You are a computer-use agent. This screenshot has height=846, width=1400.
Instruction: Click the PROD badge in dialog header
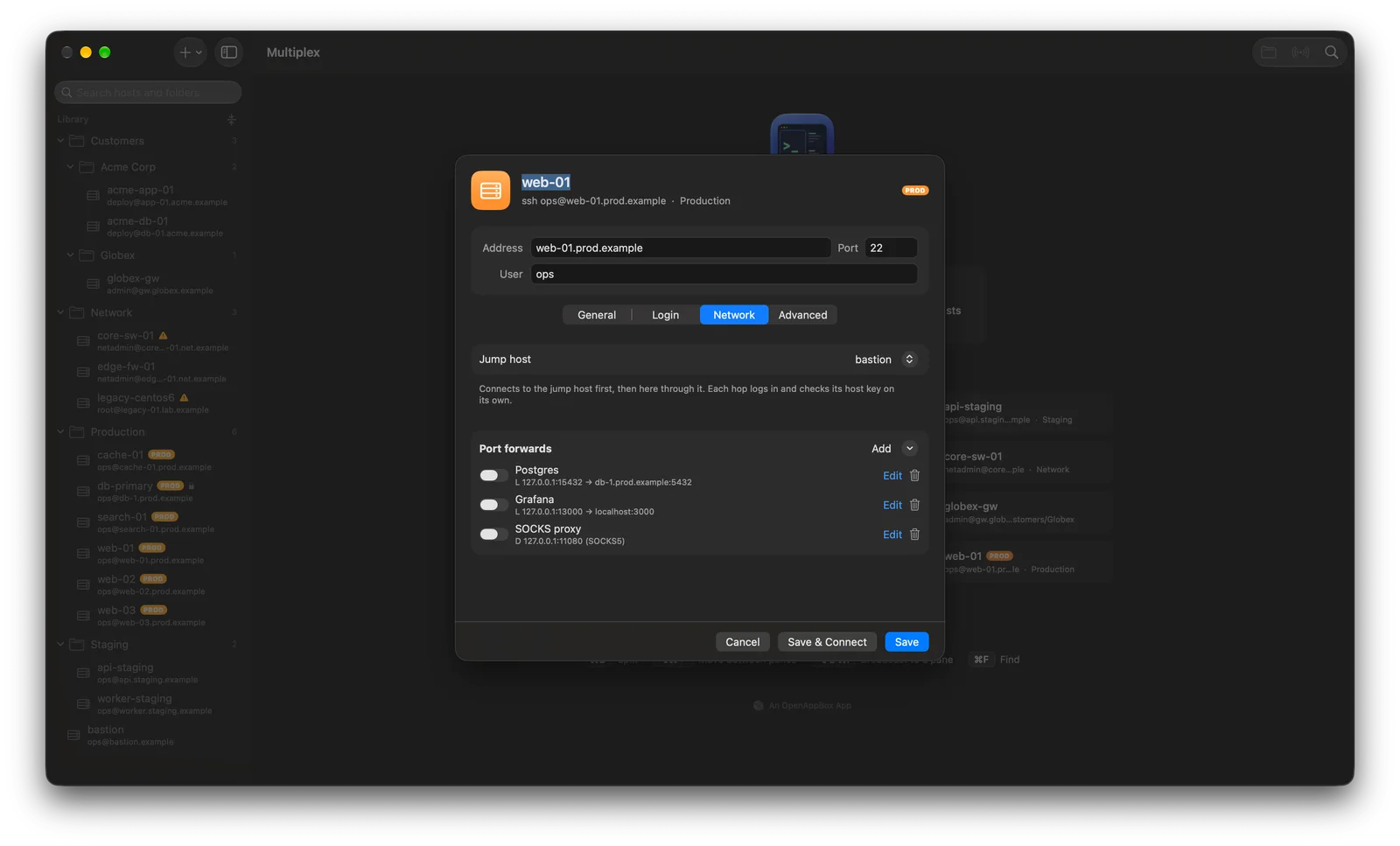[915, 190]
